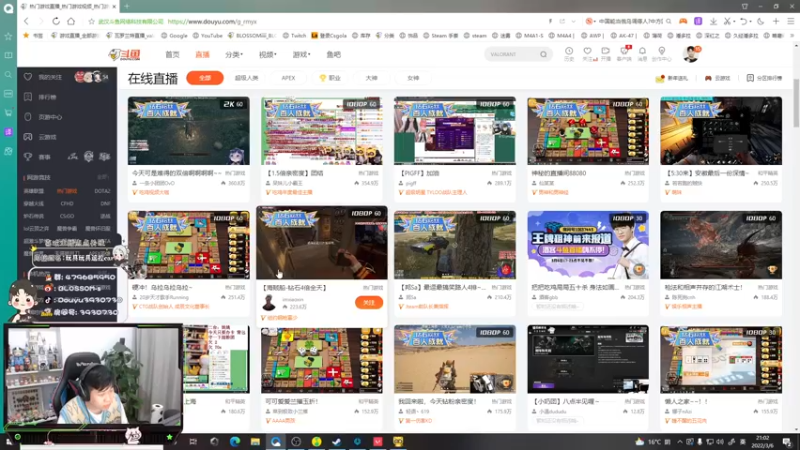Open cloud gaming gamepad in dark sidebar

pos(28,137)
